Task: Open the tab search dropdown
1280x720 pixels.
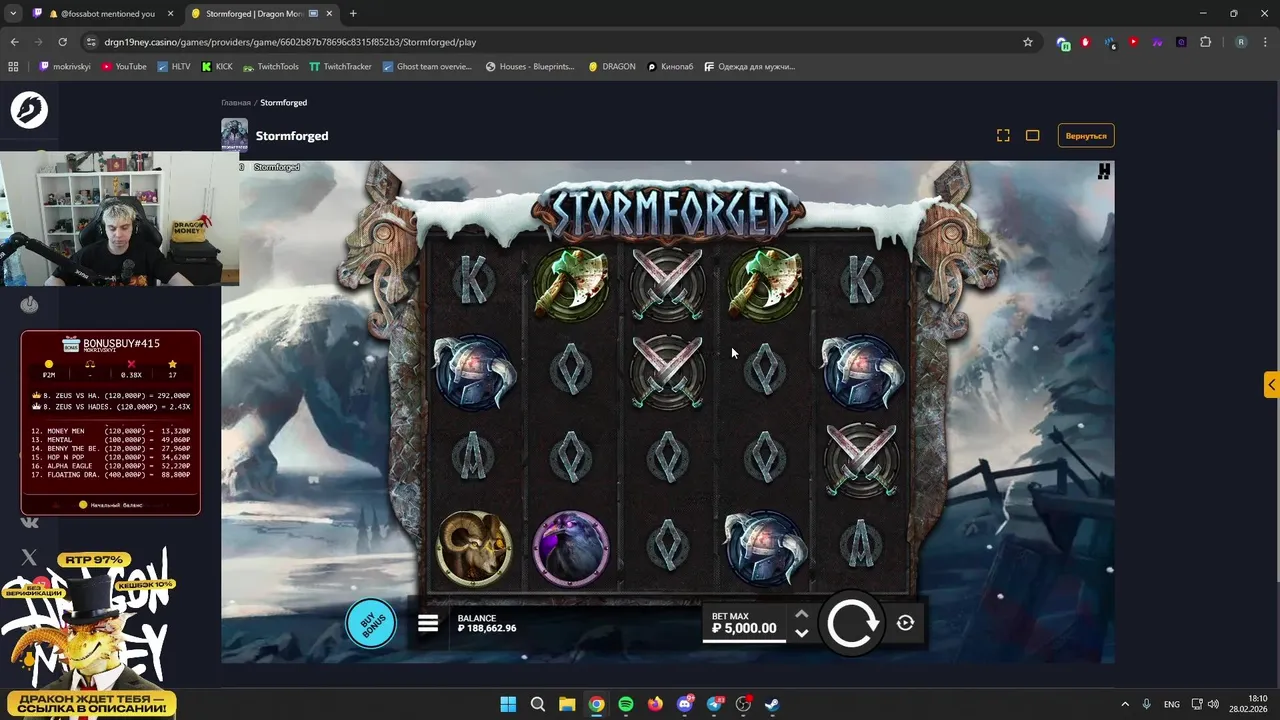Action: tap(13, 14)
